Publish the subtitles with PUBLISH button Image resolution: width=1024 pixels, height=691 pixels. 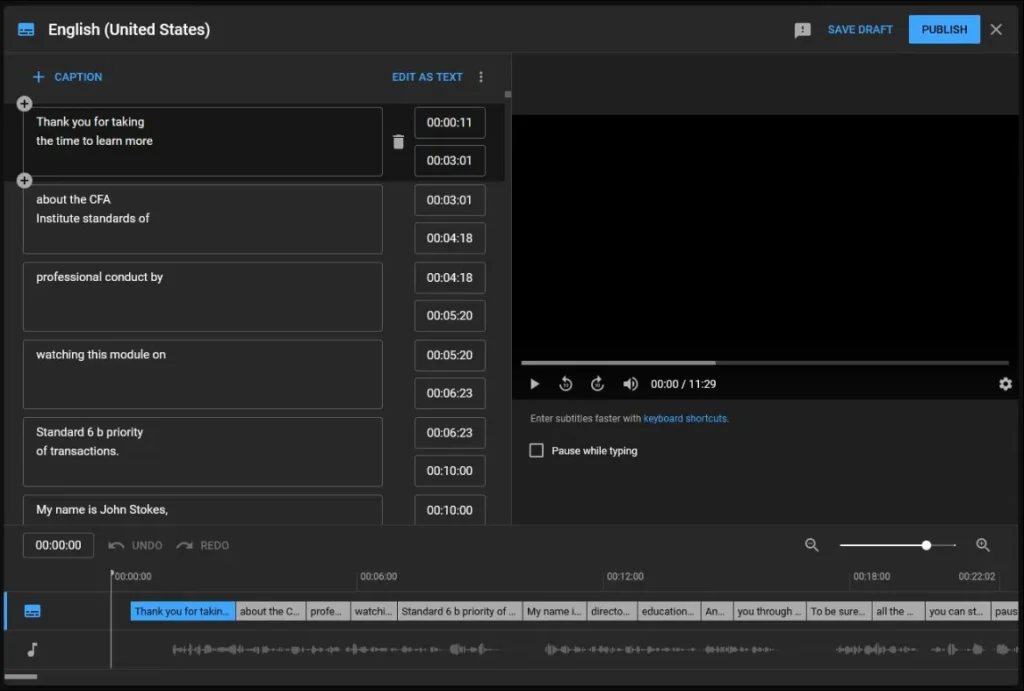pyautogui.click(x=944, y=29)
